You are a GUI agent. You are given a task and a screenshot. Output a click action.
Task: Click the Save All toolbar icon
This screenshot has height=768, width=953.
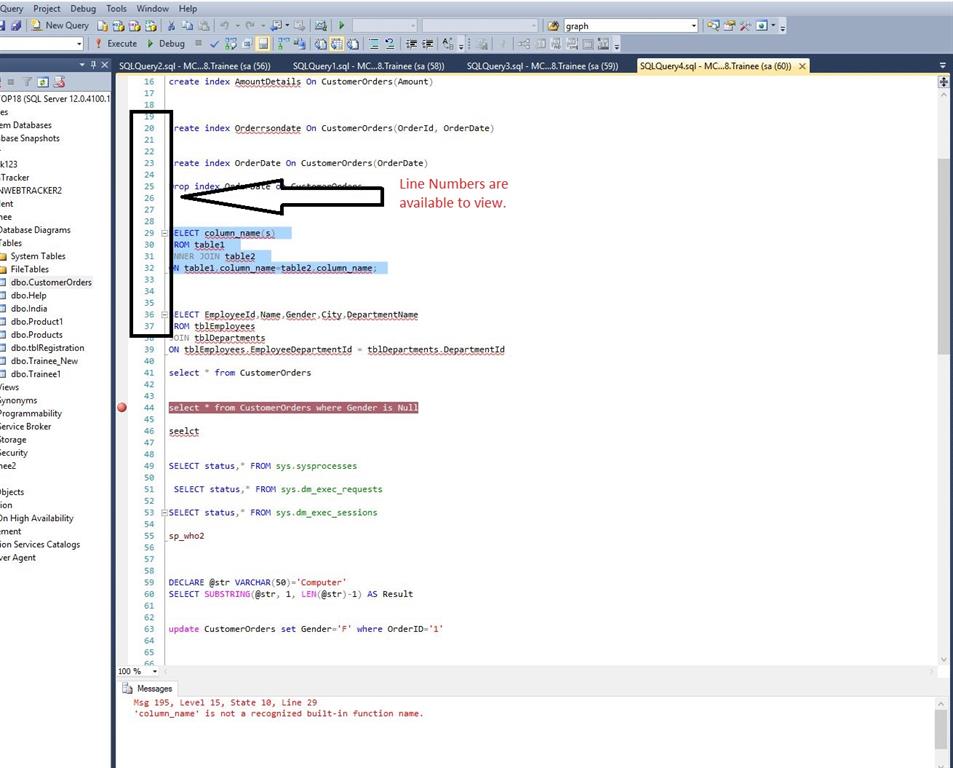[16, 26]
